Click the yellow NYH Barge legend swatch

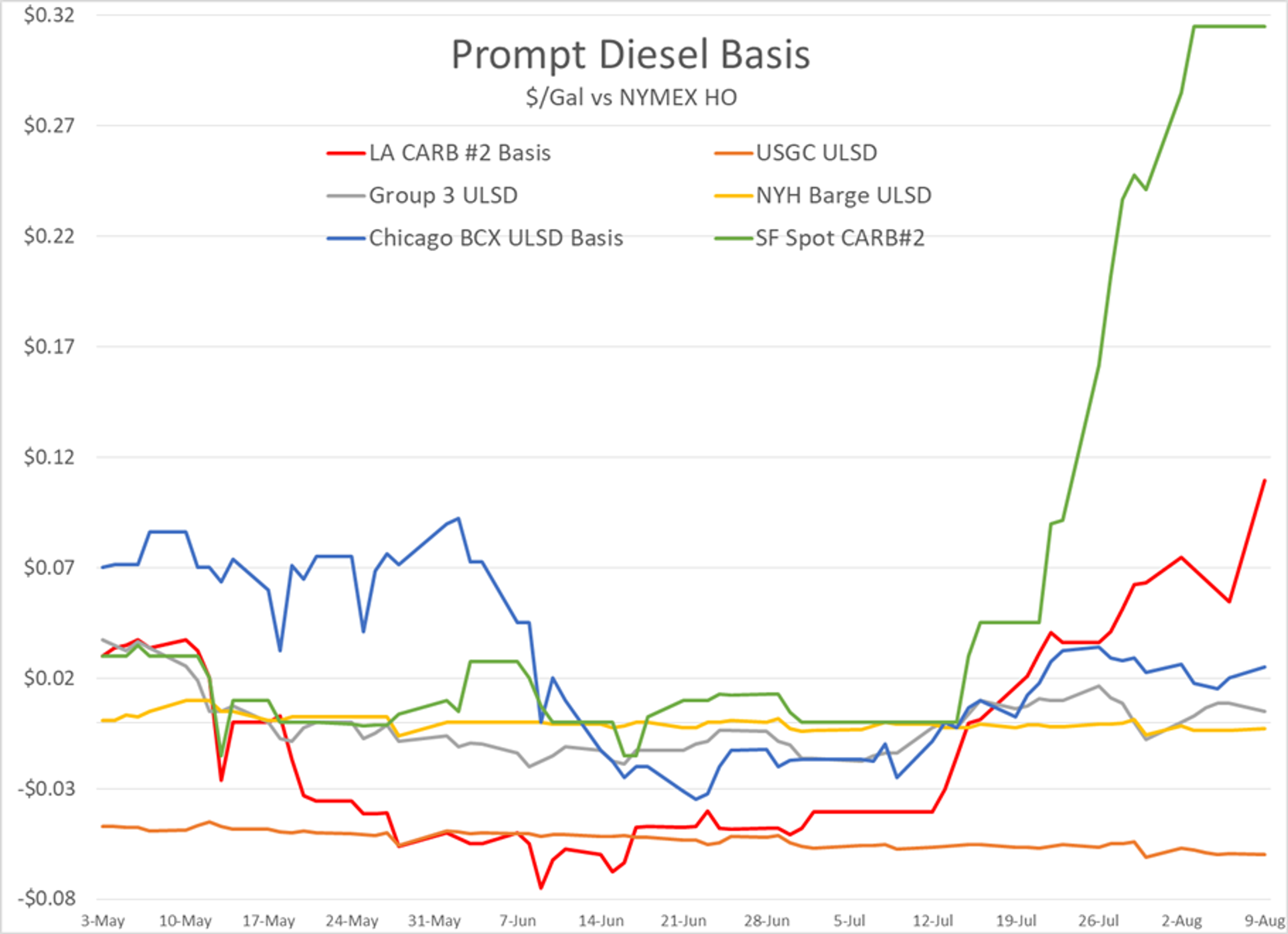(733, 196)
